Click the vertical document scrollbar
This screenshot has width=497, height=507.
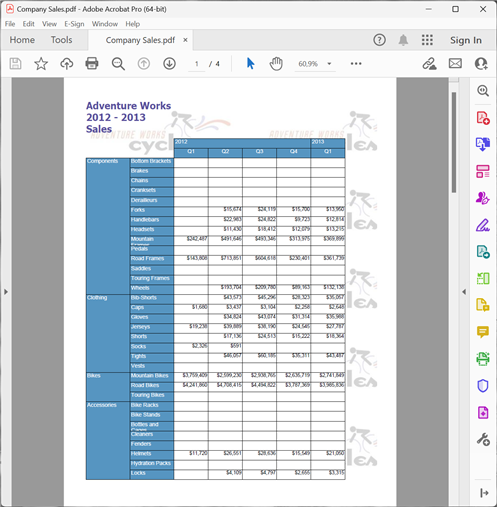tap(454, 142)
